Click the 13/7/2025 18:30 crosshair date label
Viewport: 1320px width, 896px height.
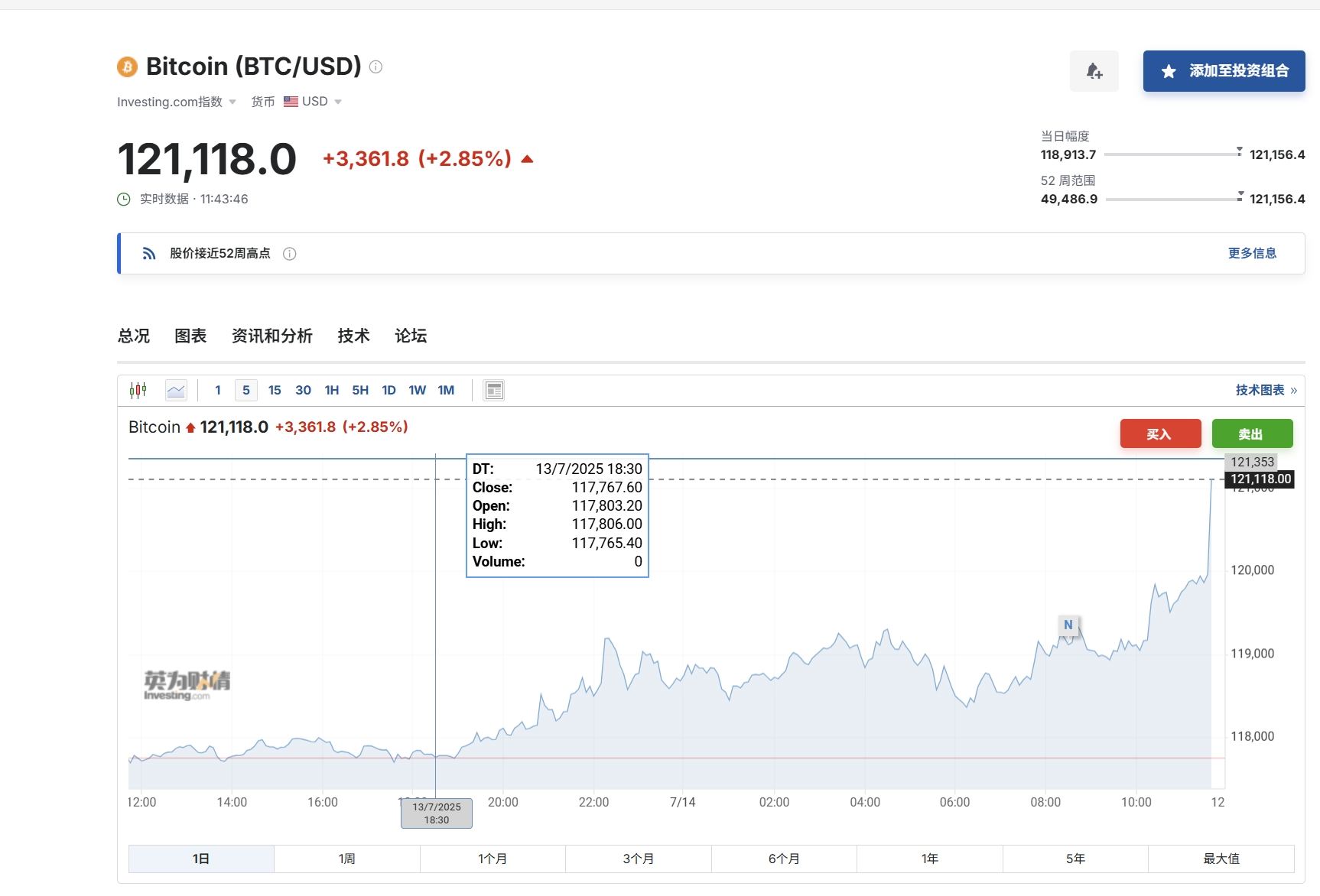click(x=437, y=813)
